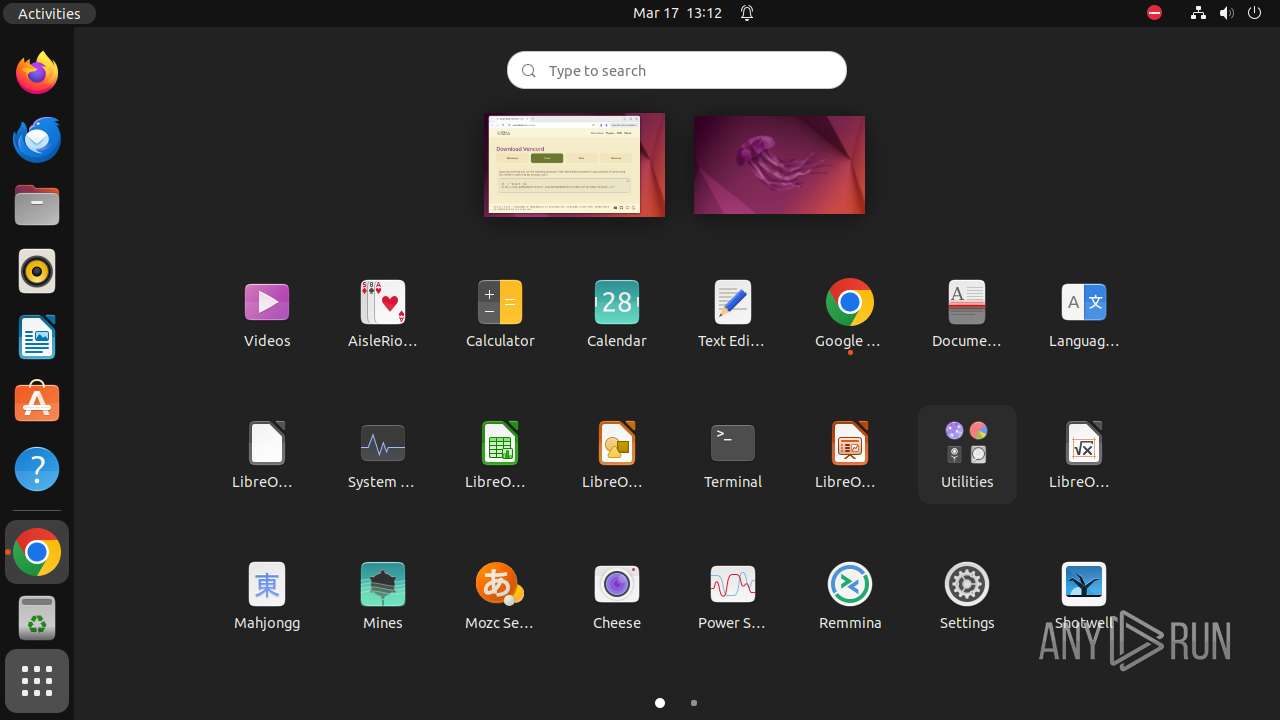The image size is (1280, 720).
Task: Click the volume speaker icon in top bar
Action: coord(1227,13)
